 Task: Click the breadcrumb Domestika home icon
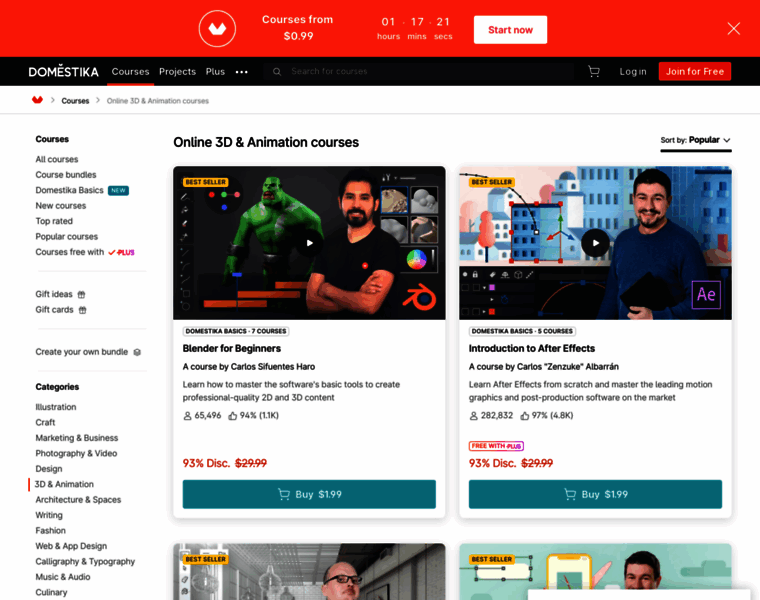point(37,100)
